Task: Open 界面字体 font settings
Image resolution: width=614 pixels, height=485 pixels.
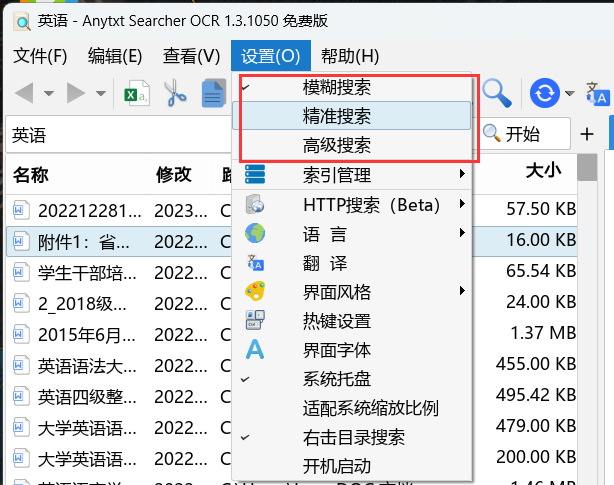Action: coord(352,350)
